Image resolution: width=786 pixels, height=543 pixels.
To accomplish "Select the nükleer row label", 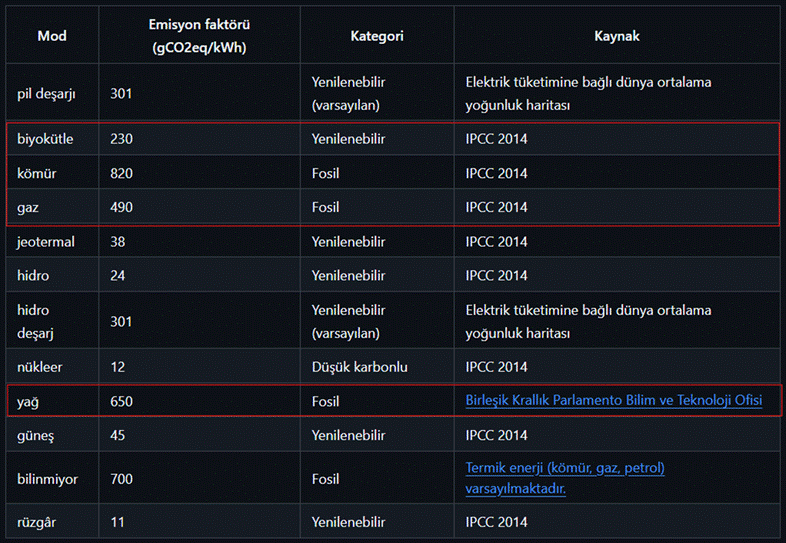I will click(x=40, y=367).
